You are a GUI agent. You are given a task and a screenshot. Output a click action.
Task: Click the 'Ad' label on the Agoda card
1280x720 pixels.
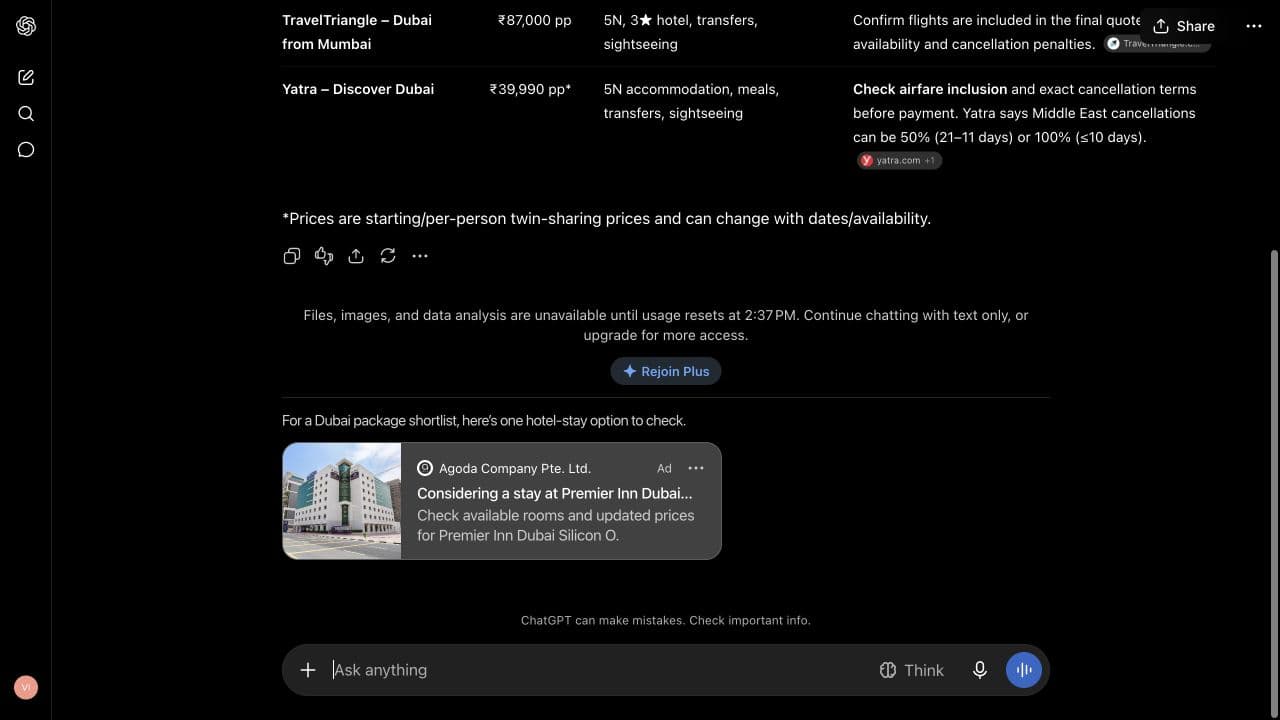[664, 468]
